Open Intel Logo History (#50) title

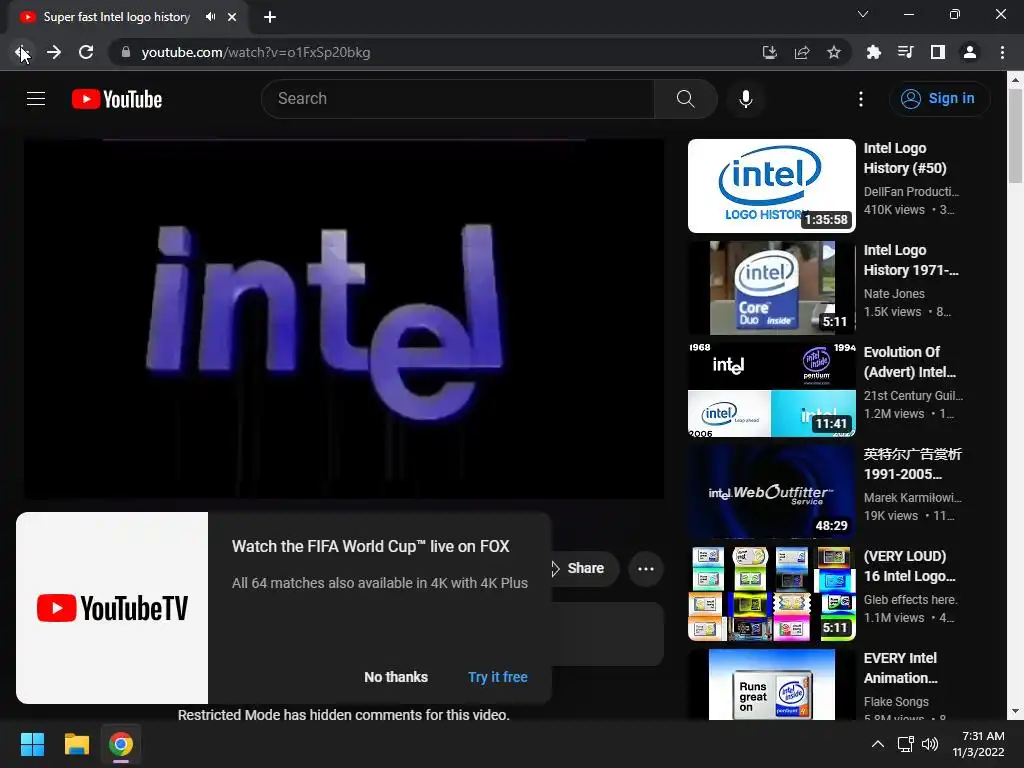pyautogui.click(x=905, y=158)
